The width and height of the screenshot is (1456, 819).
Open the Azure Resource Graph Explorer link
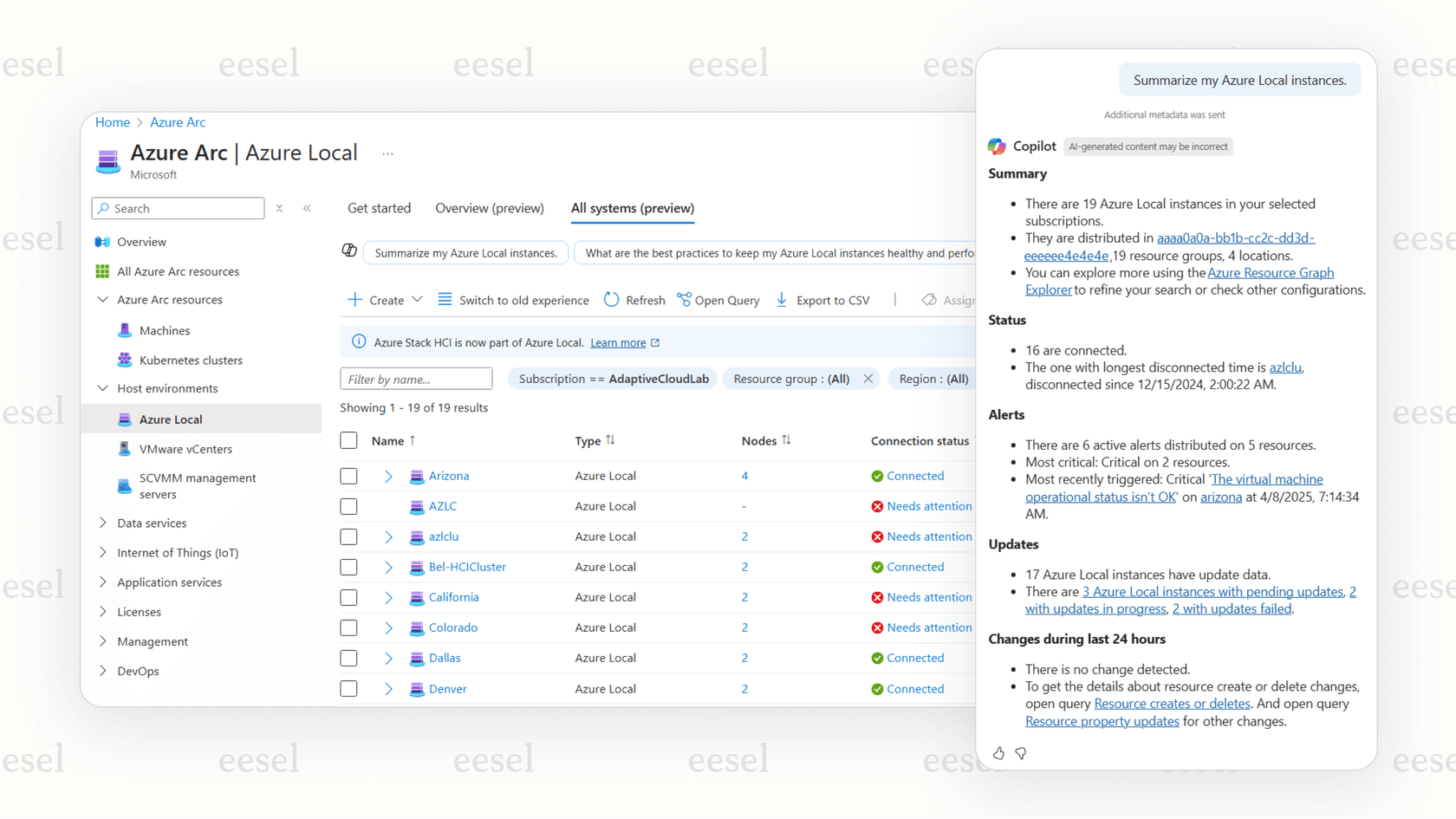click(x=1271, y=272)
